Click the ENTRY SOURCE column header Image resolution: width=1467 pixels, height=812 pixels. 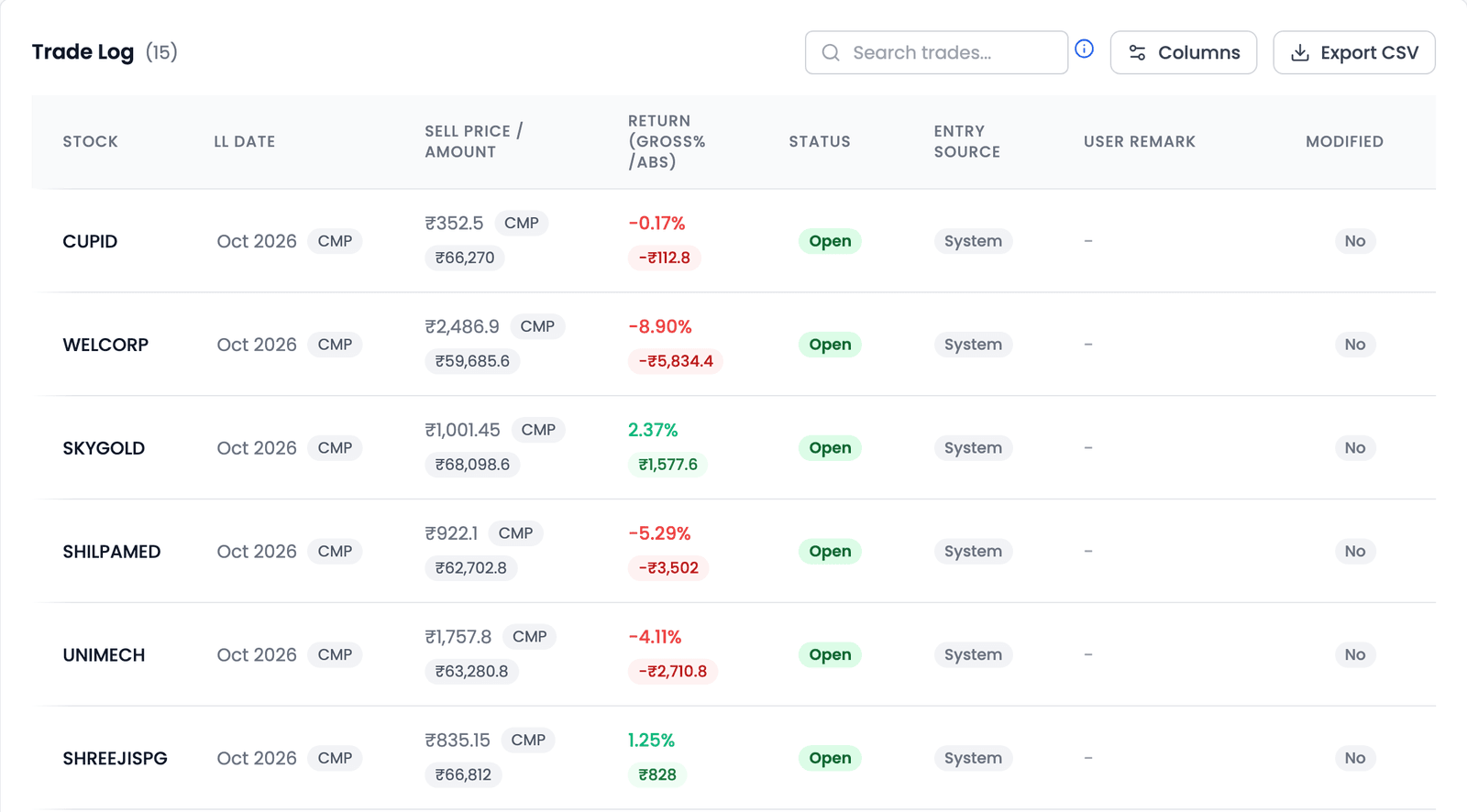click(x=967, y=141)
